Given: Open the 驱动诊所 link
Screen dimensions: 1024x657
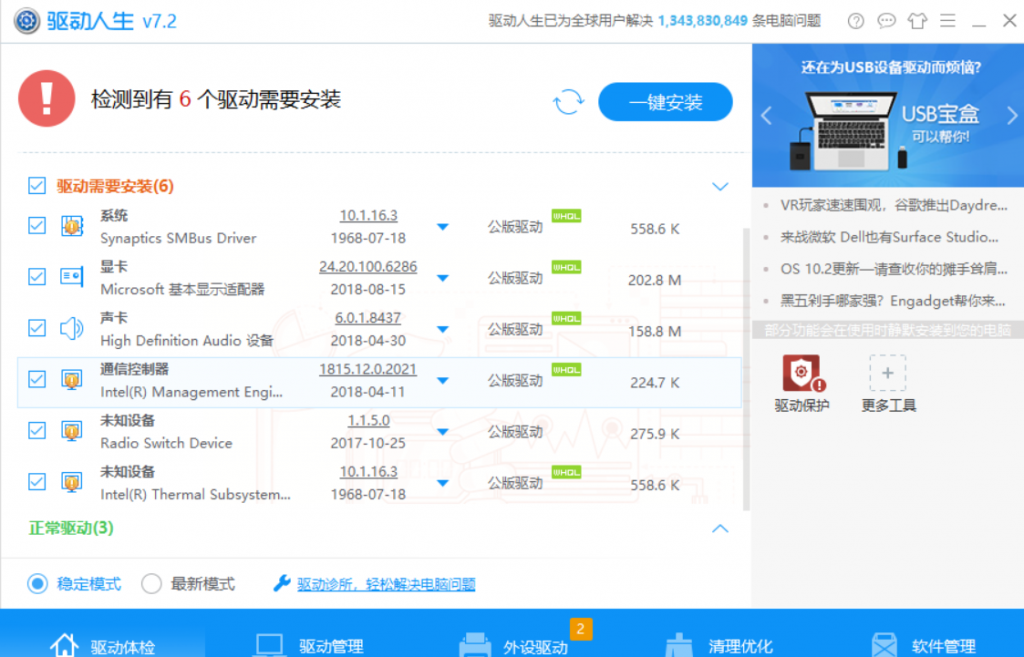Looking at the screenshot, I should click(x=386, y=585).
